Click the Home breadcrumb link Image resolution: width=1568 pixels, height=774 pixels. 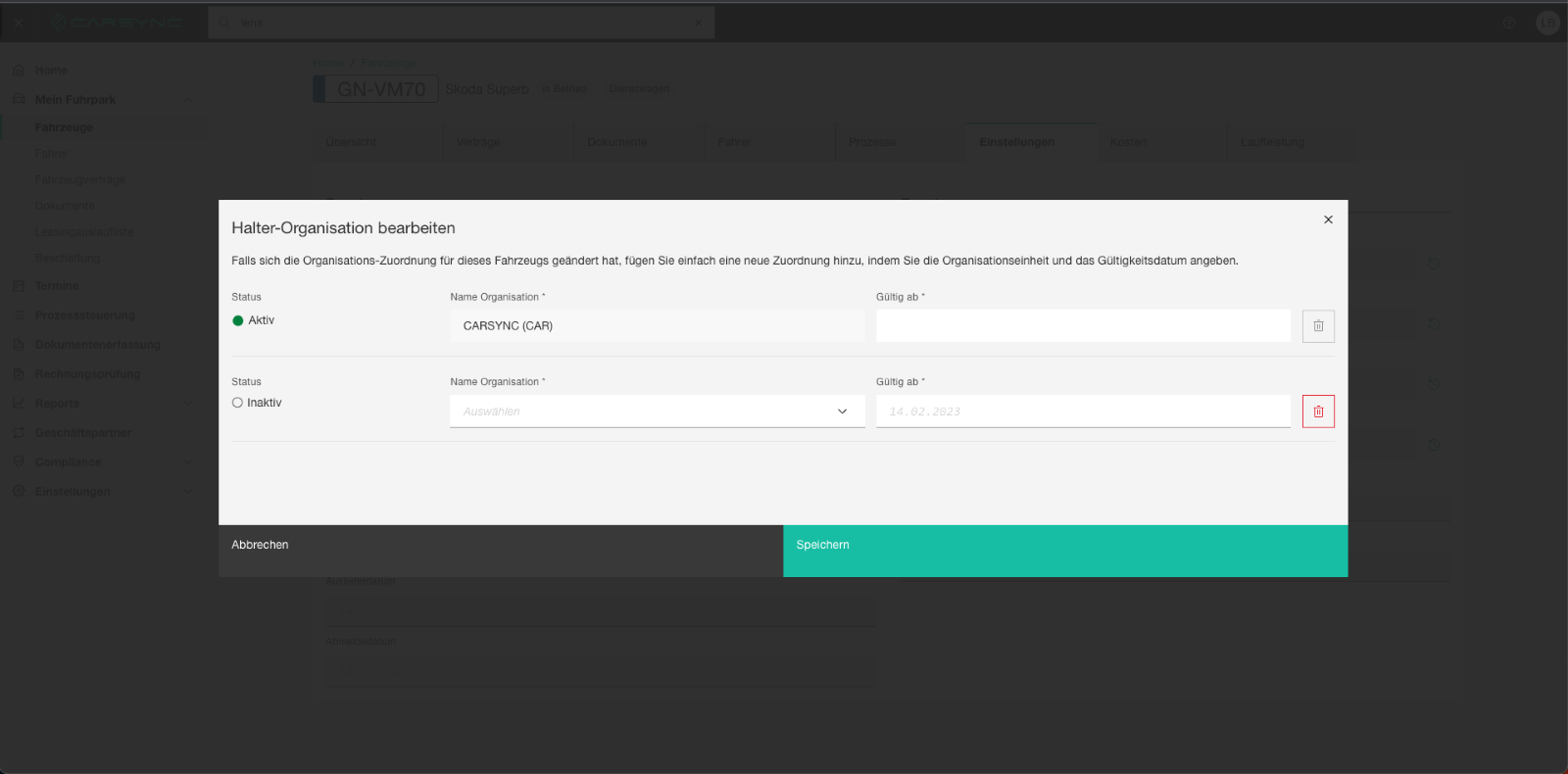point(328,64)
